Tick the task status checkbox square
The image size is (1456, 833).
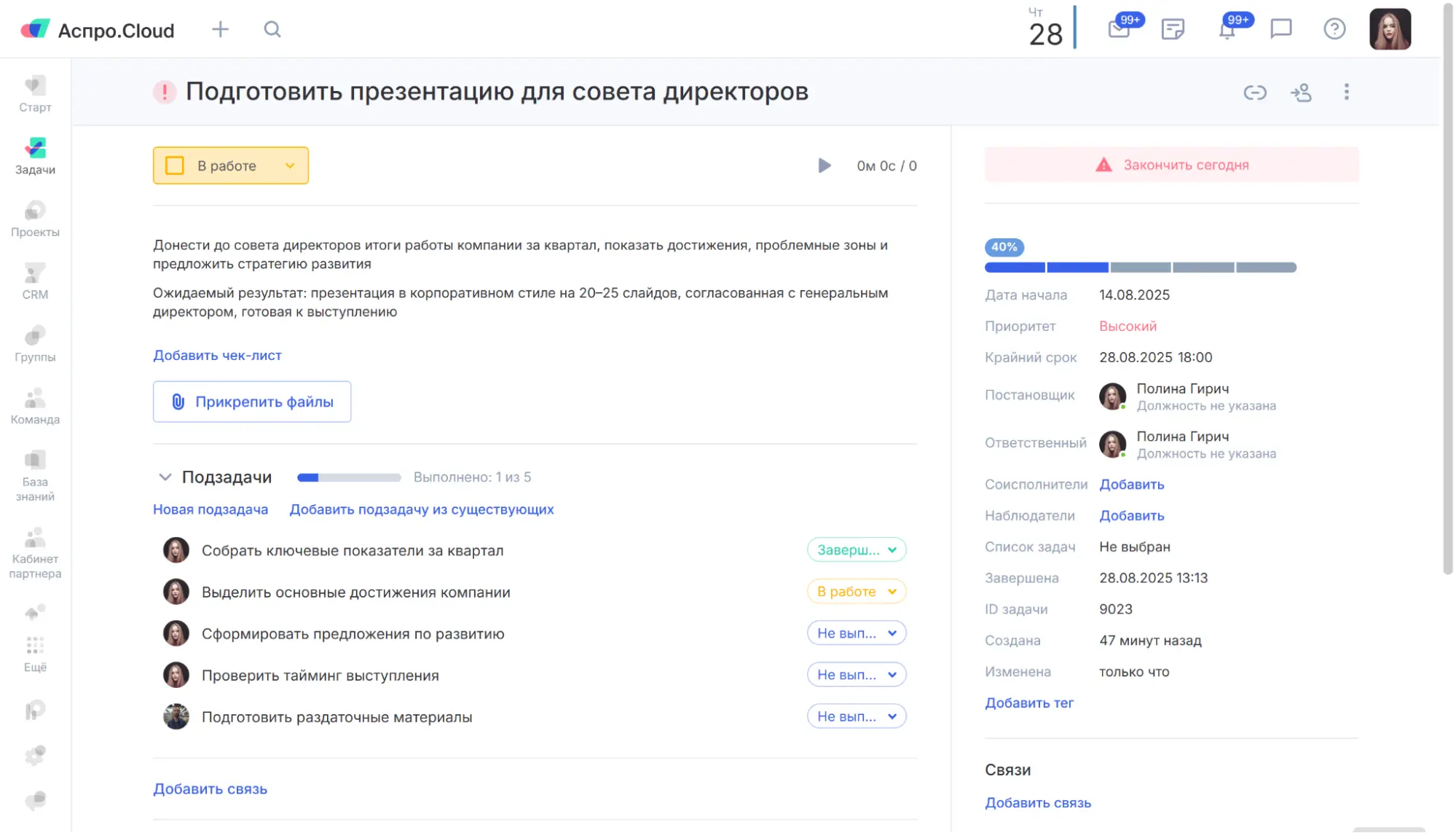tap(175, 165)
